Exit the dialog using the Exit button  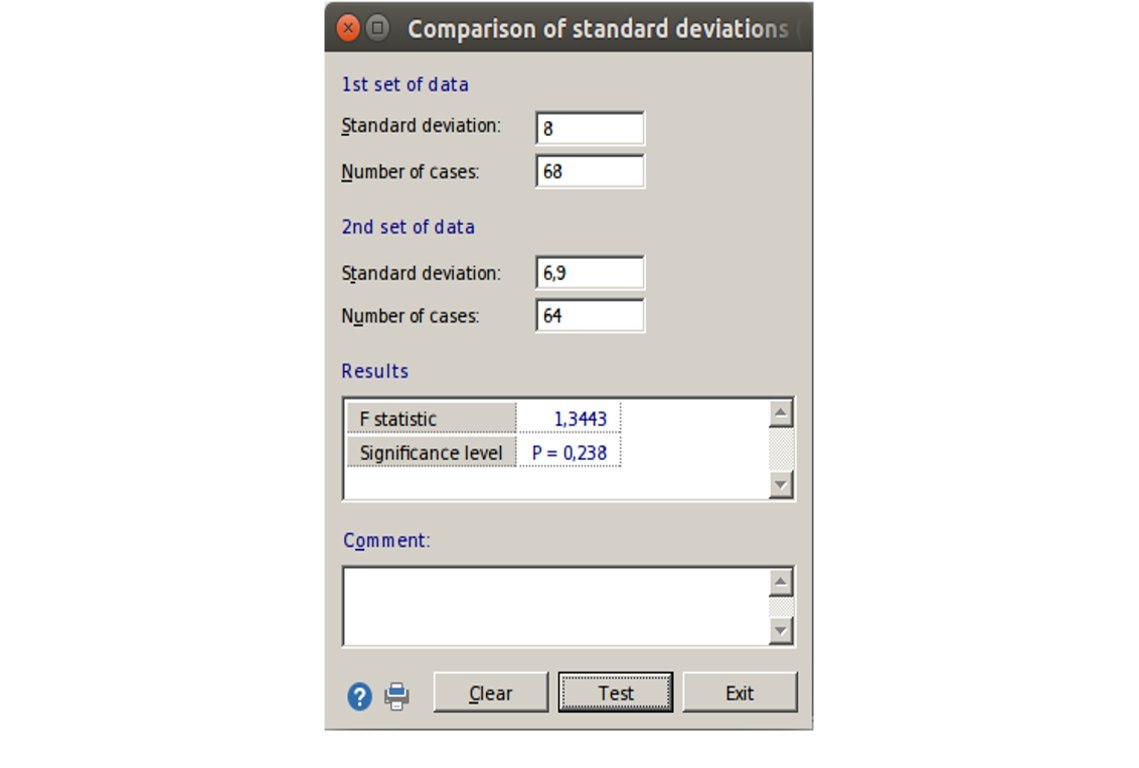(x=739, y=693)
